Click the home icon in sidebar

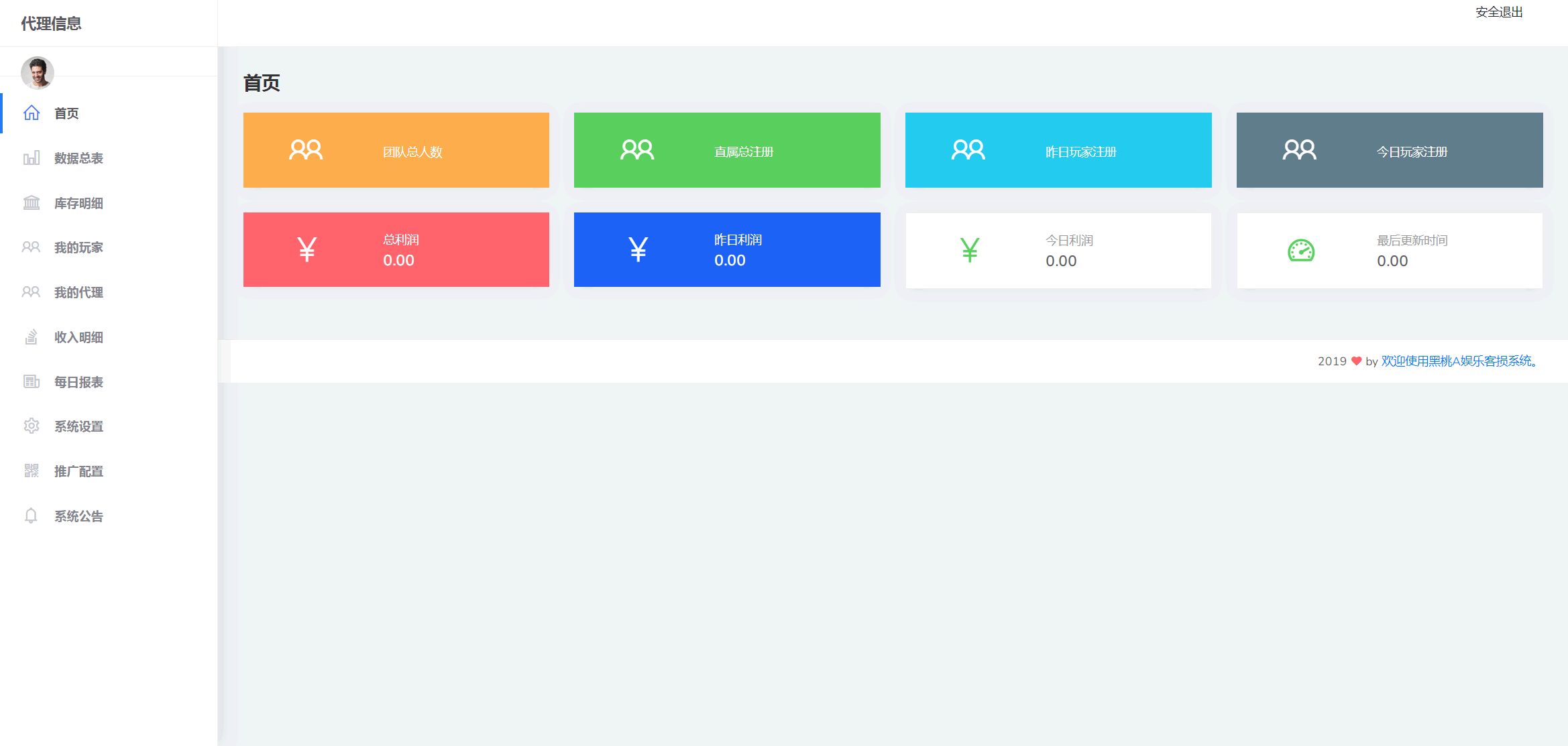tap(32, 113)
